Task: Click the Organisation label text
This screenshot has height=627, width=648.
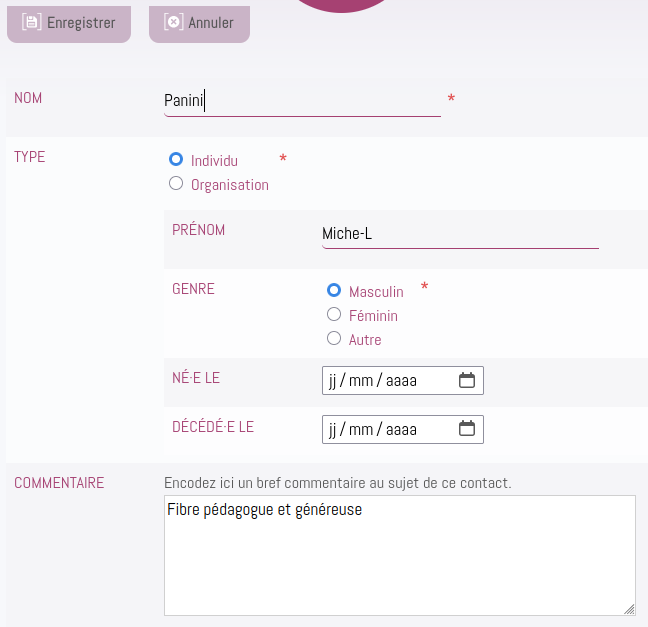Action: [x=230, y=185]
